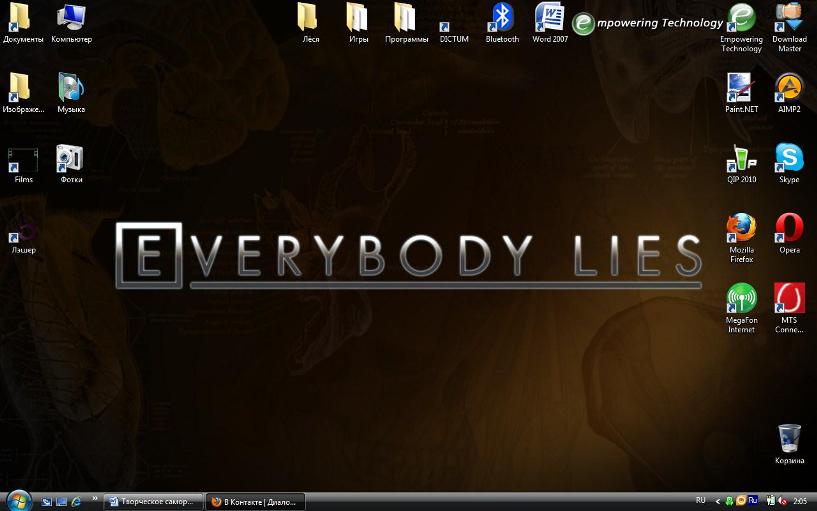817x511 pixels.
Task: Click the muted volume tray icon
Action: 782,501
